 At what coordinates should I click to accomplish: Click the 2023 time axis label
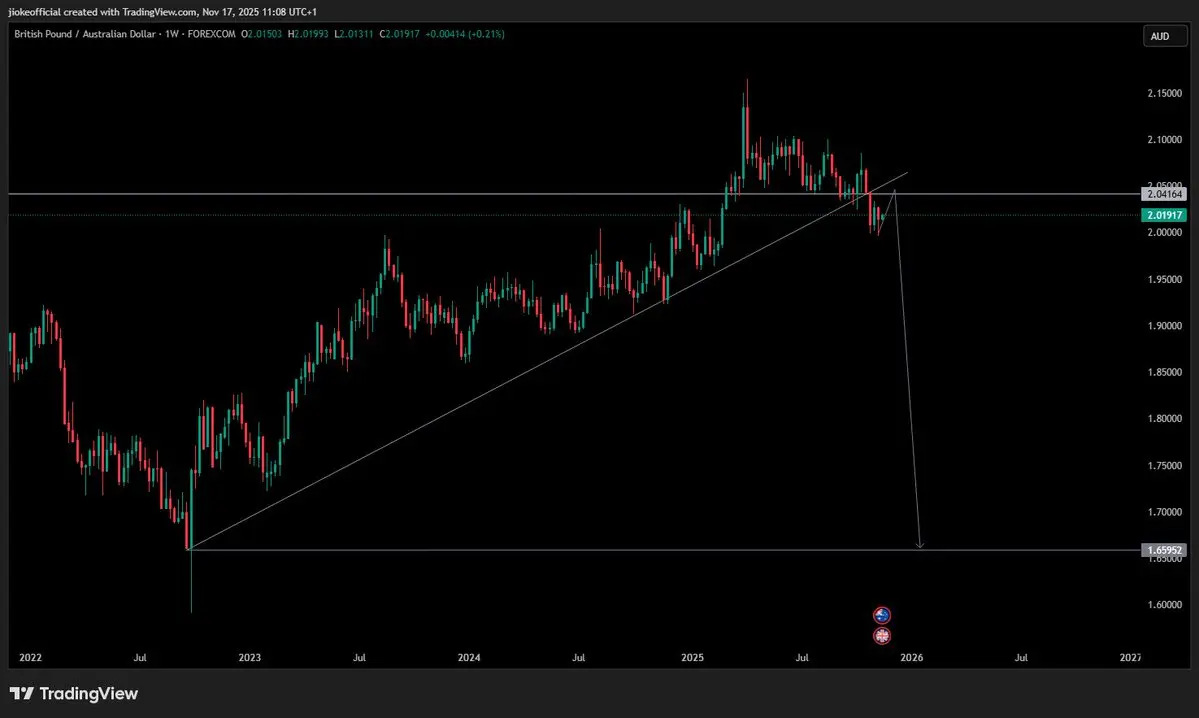click(249, 658)
